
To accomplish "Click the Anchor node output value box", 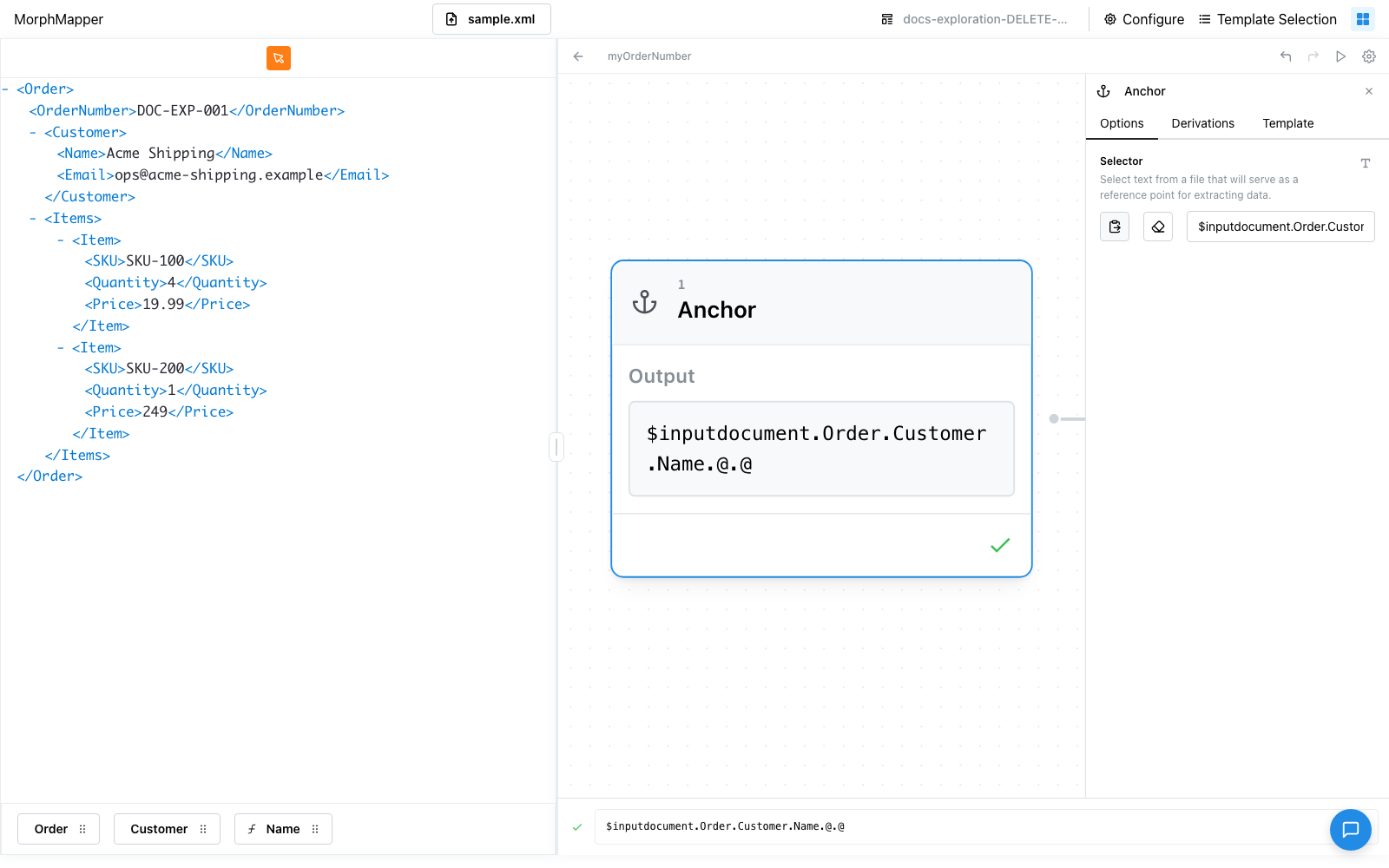I will (821, 449).
